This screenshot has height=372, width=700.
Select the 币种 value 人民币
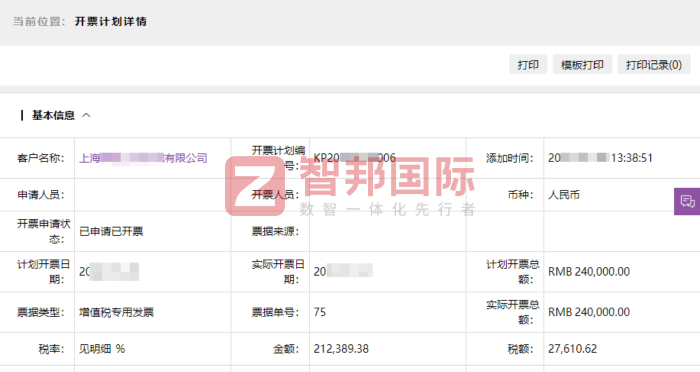click(x=564, y=195)
